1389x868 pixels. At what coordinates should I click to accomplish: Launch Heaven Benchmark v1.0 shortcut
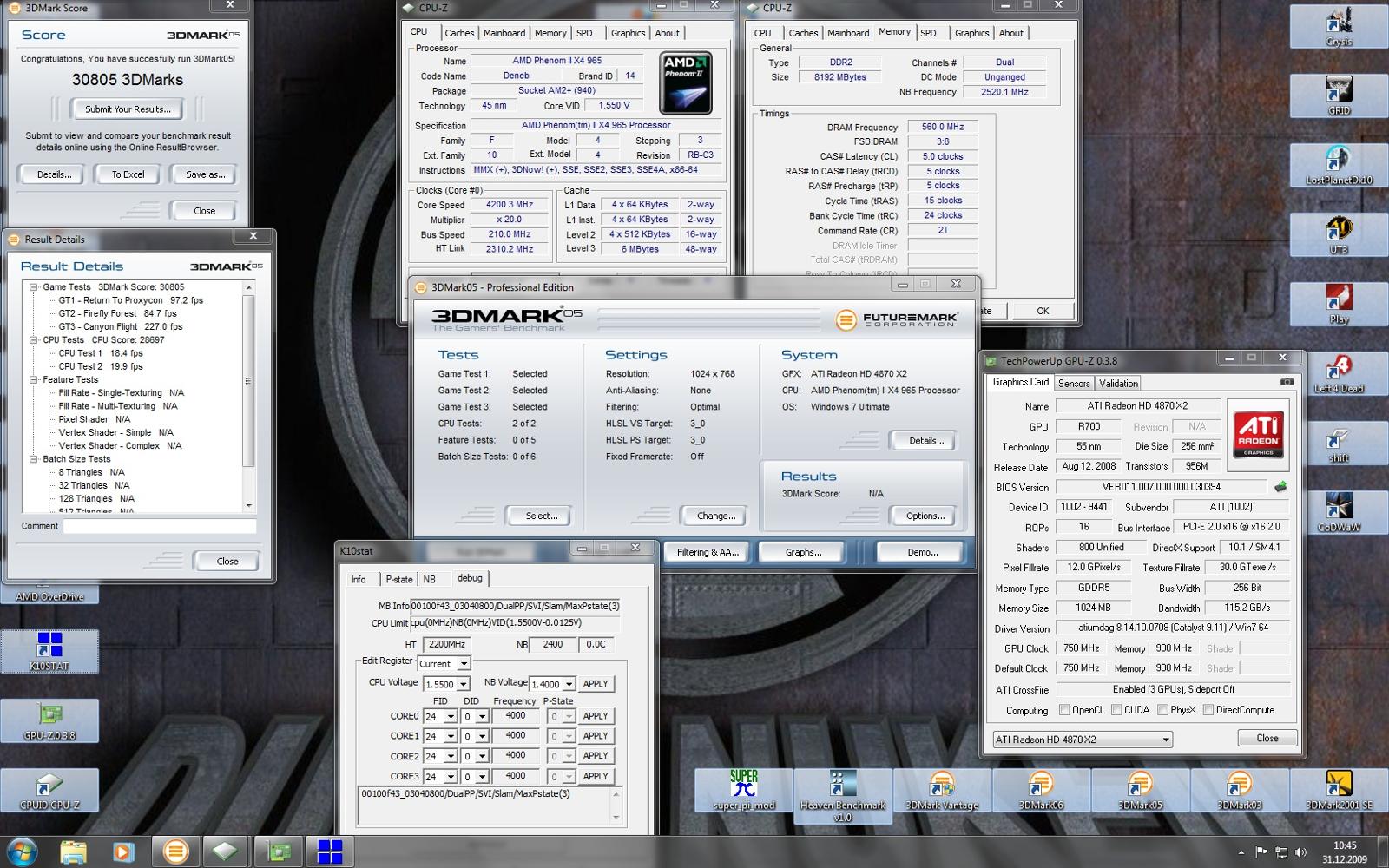pos(842,796)
